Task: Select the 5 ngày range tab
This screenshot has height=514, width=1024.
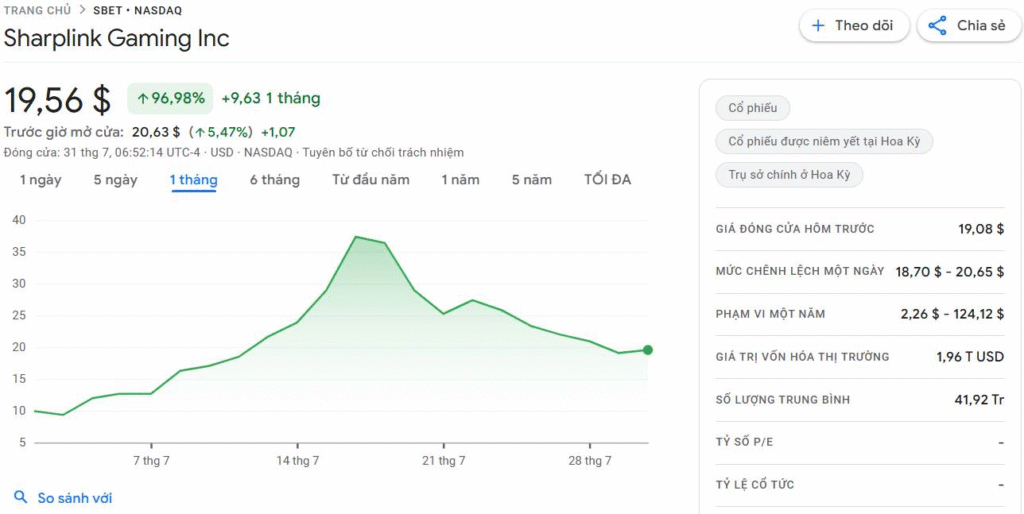Action: [116, 180]
